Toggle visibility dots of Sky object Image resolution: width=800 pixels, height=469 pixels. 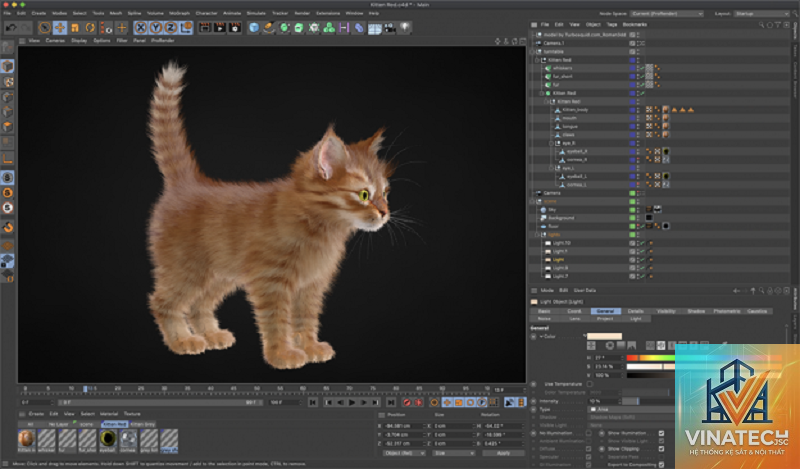(x=638, y=210)
